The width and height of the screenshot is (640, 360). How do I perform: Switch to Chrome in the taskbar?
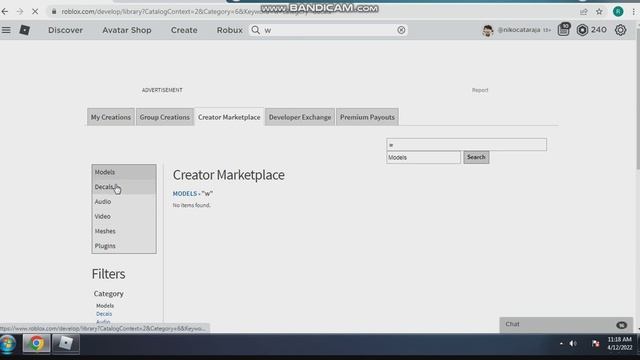click(x=36, y=343)
